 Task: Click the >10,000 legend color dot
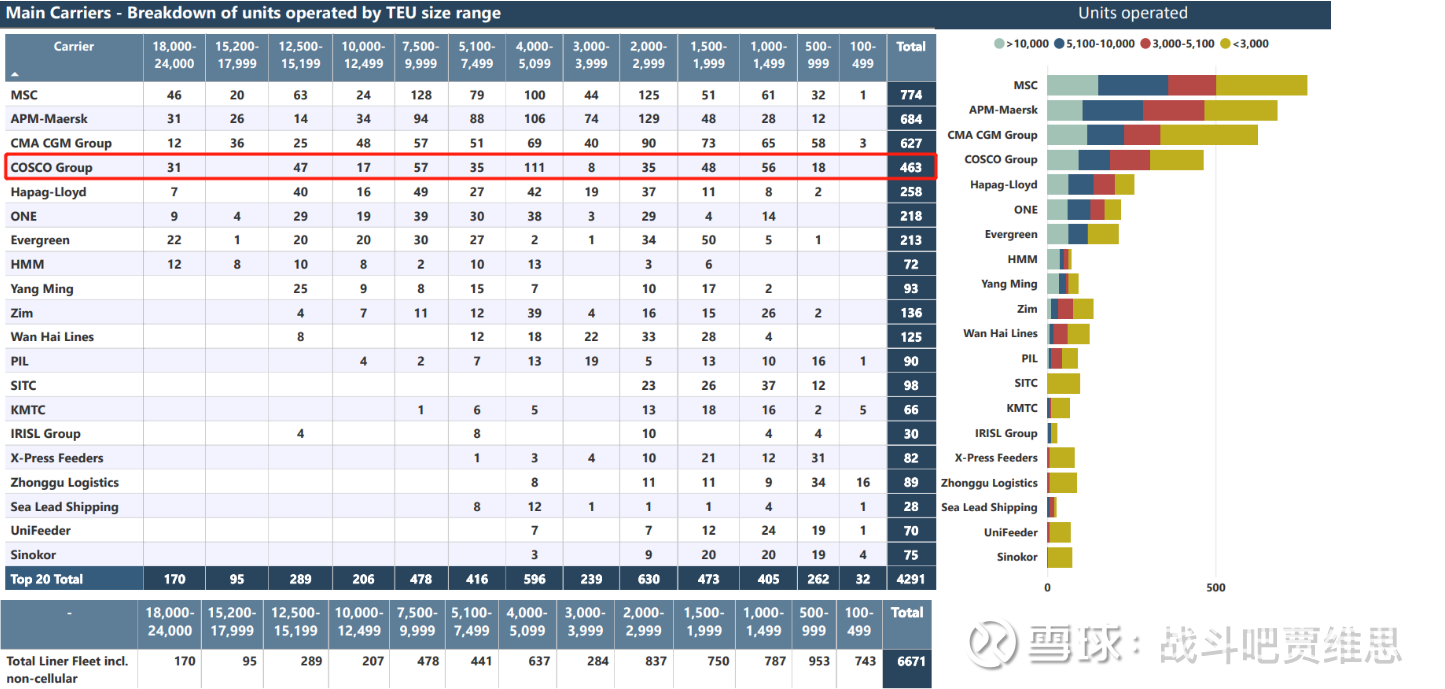999,44
